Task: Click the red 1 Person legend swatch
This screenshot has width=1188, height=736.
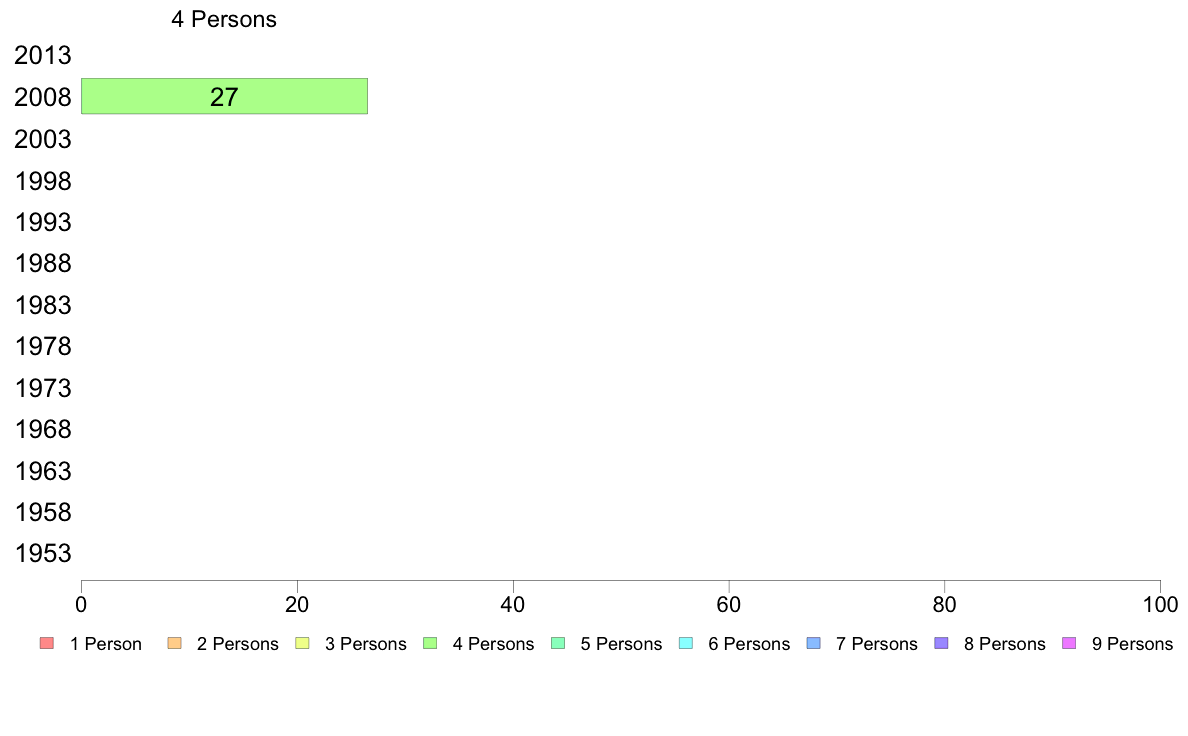Action: (x=47, y=644)
